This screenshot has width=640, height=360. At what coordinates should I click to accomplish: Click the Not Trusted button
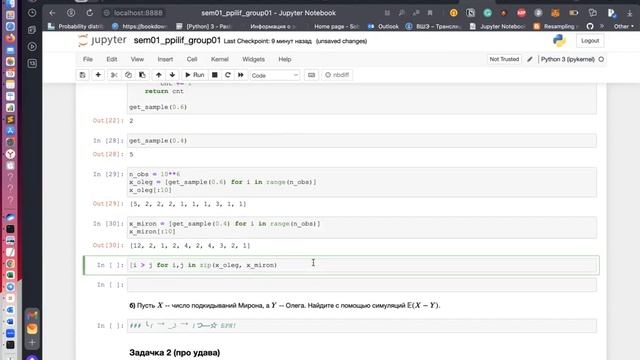click(x=504, y=59)
